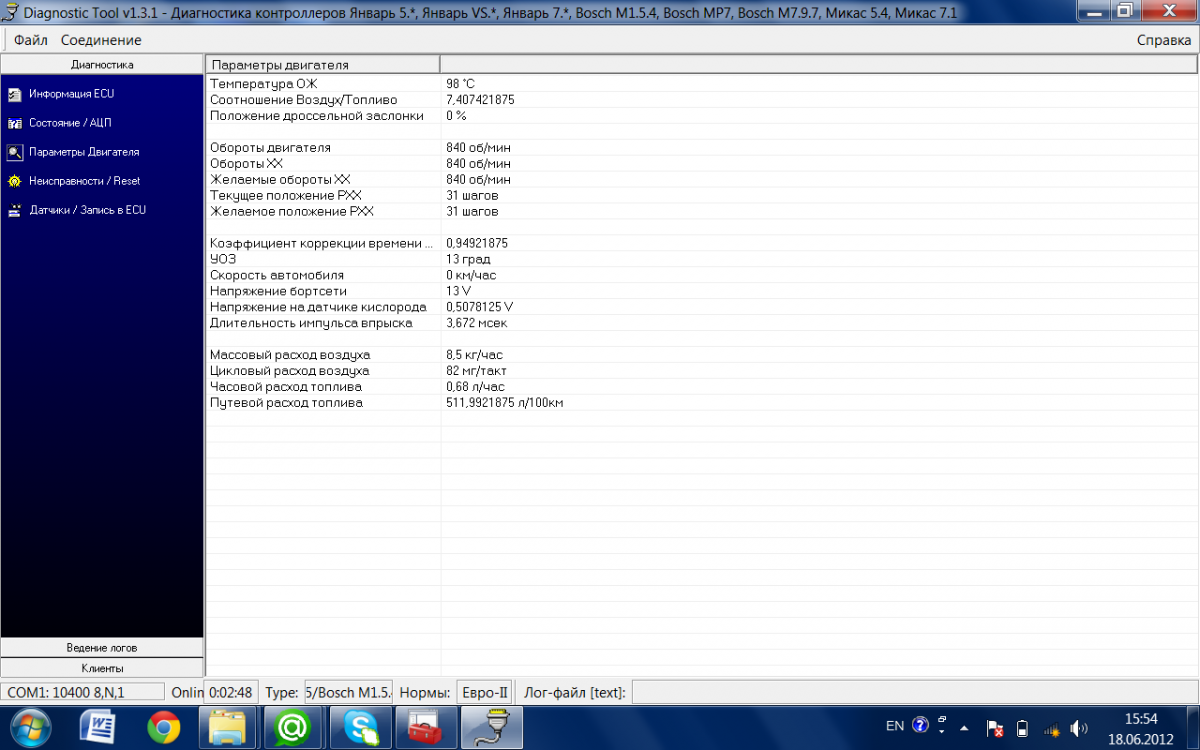Image resolution: width=1200 pixels, height=750 pixels.
Task: Click the Состояние / АЦП sidebar icon
Action: (14, 123)
